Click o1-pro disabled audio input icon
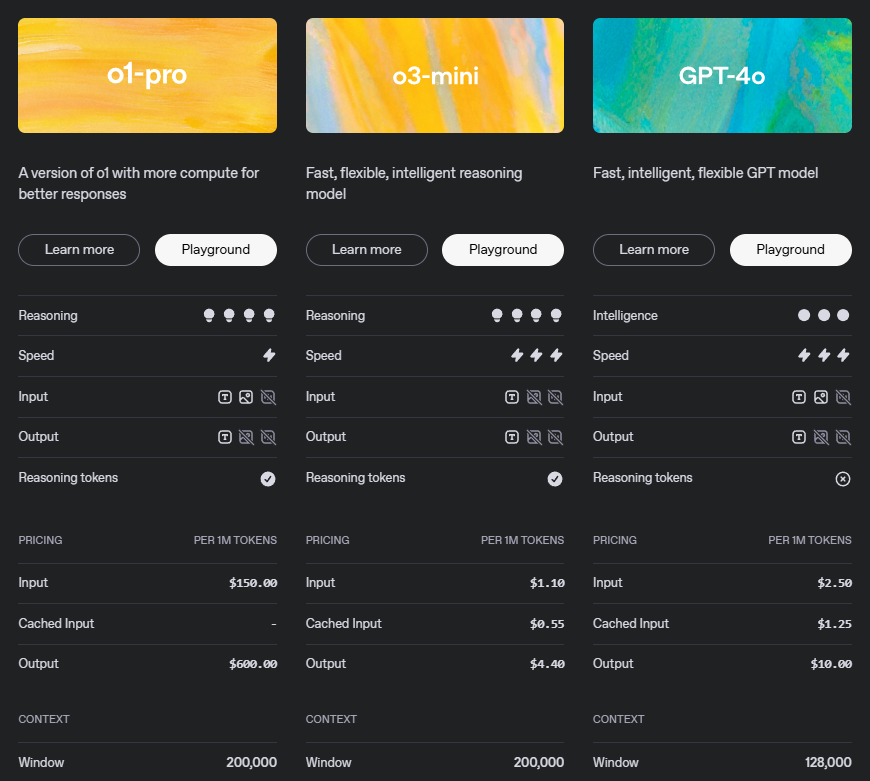The height and width of the screenshot is (781, 870). tap(268, 397)
